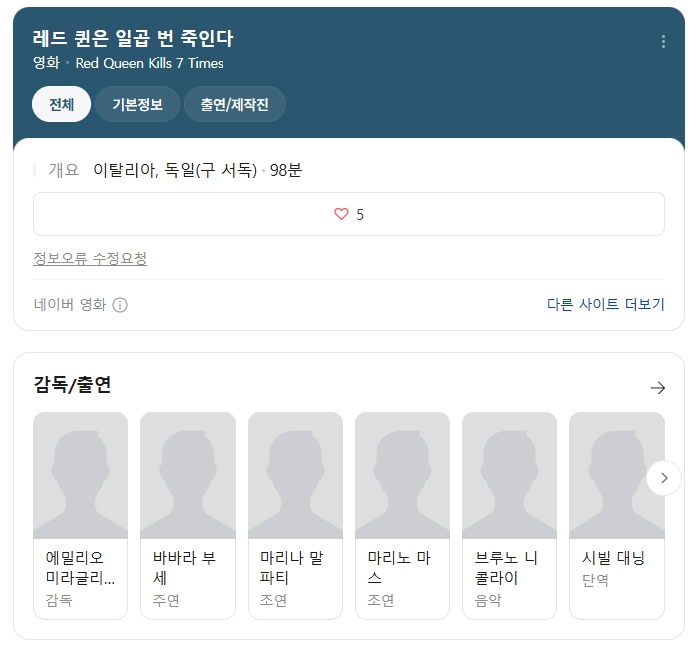Open 시빌 대닝 cast photo
This screenshot has width=697, height=669.
click(616, 476)
